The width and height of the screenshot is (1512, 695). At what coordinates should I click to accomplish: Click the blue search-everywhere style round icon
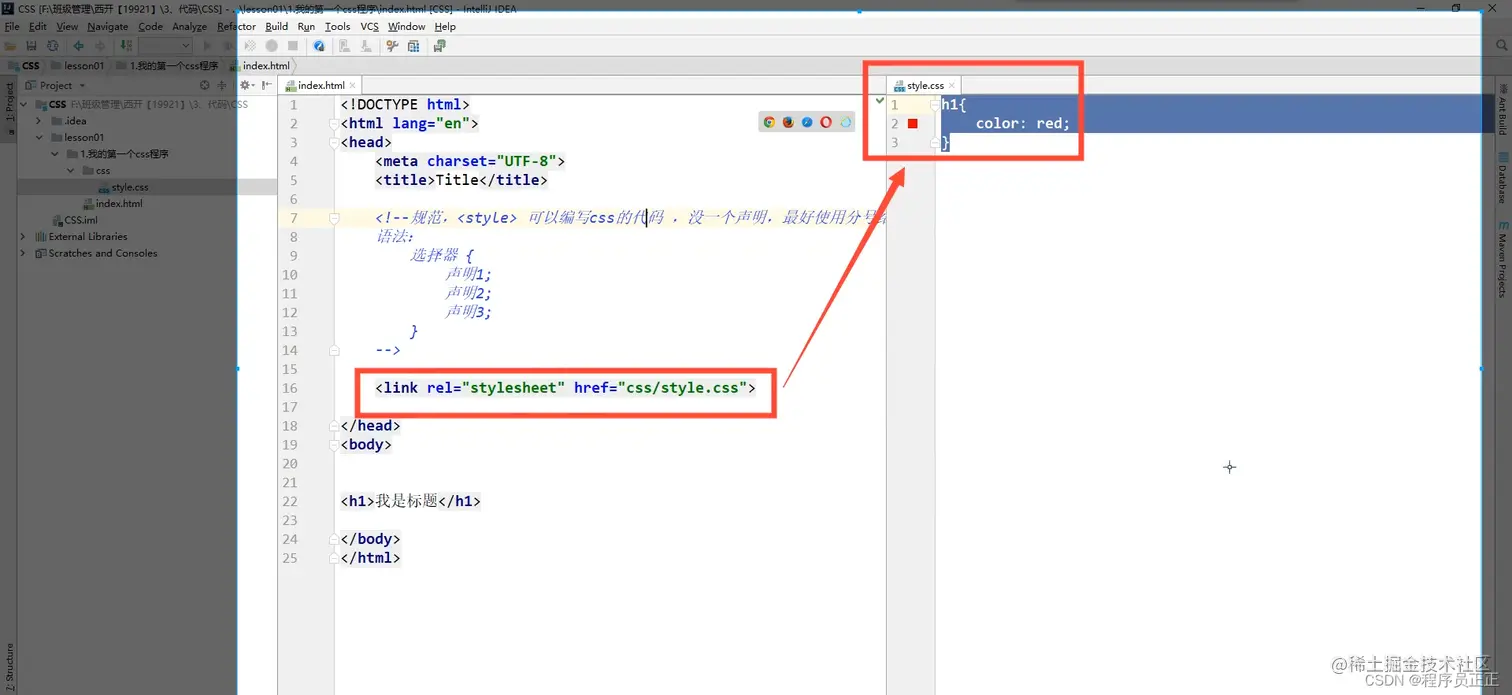[x=319, y=46]
